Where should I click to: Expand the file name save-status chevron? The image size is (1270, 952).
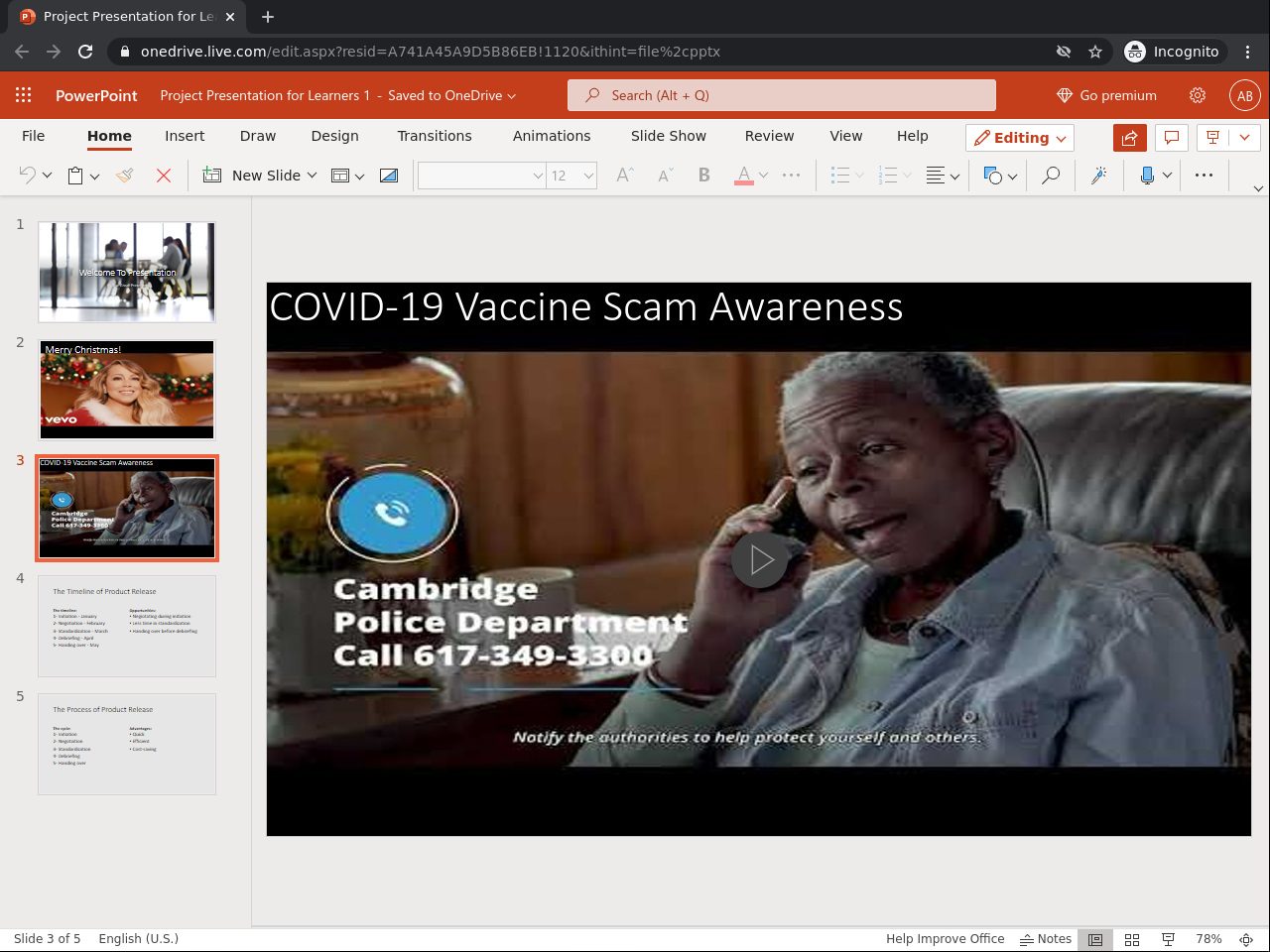coord(512,96)
